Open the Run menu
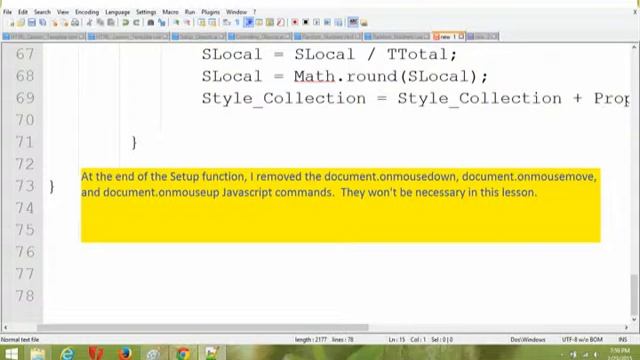 [190, 12]
